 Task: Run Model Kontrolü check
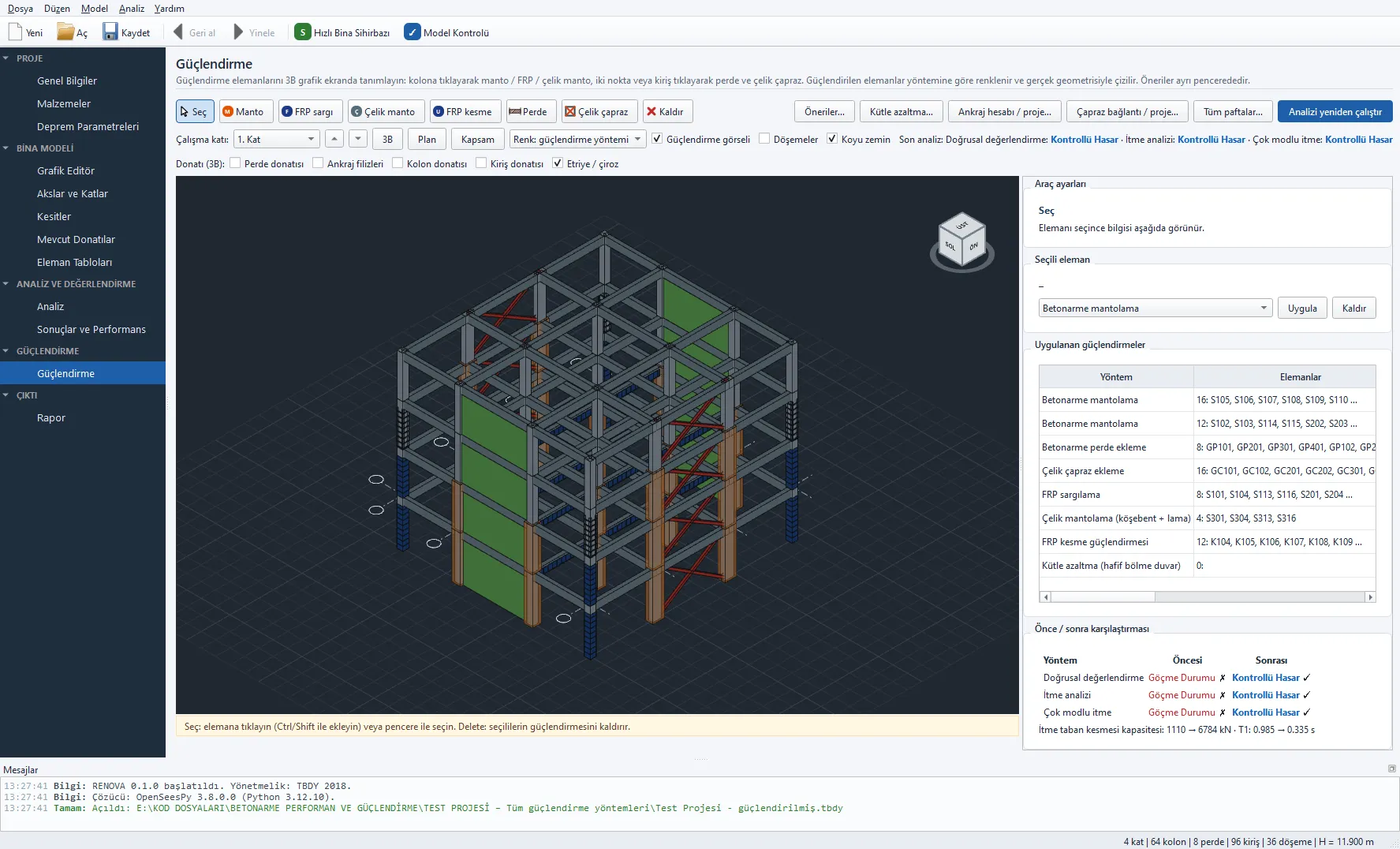(446, 32)
